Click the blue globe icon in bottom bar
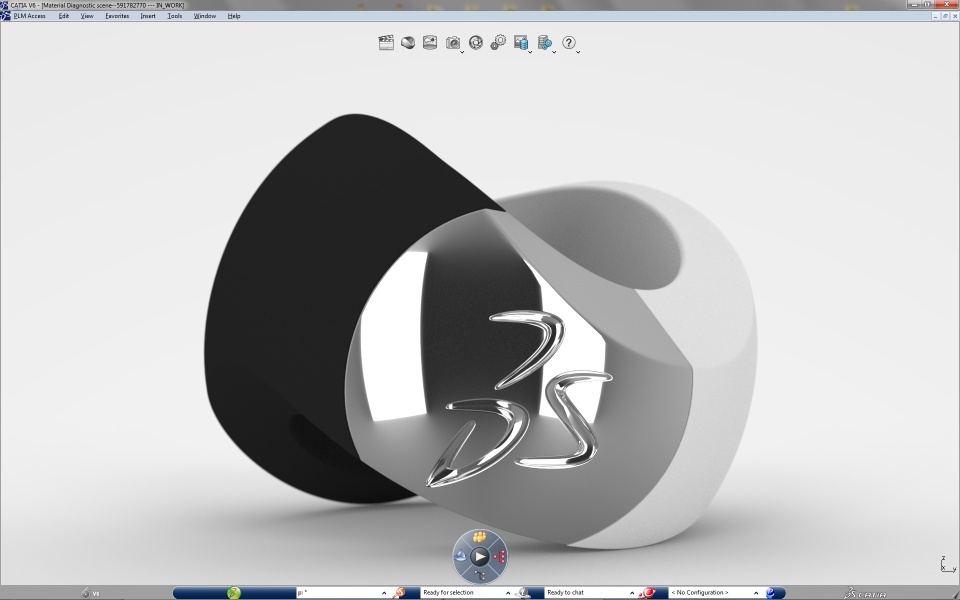Image resolution: width=960 pixels, height=600 pixels. click(x=771, y=593)
